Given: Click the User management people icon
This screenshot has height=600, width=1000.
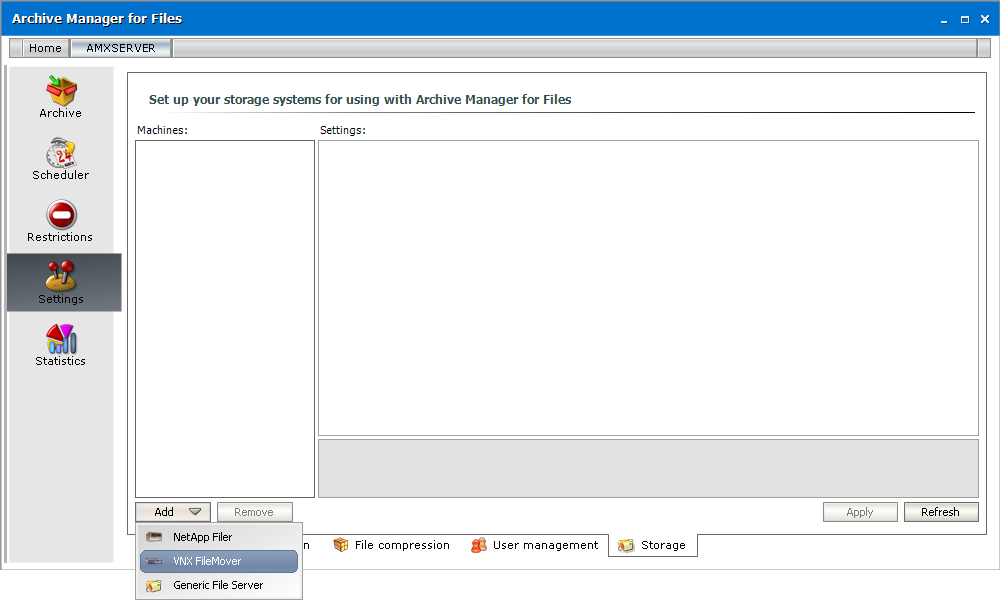Looking at the screenshot, I should [x=479, y=545].
